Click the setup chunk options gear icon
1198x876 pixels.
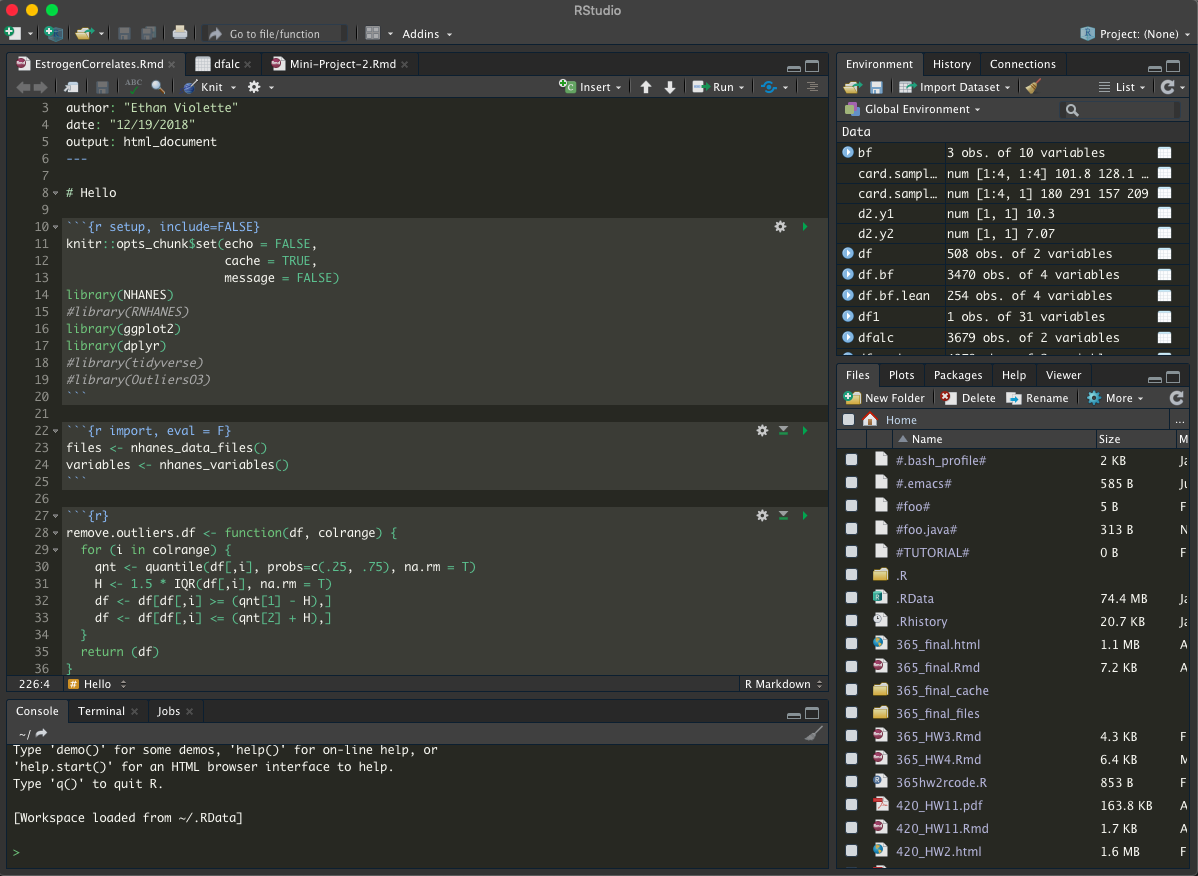point(780,227)
